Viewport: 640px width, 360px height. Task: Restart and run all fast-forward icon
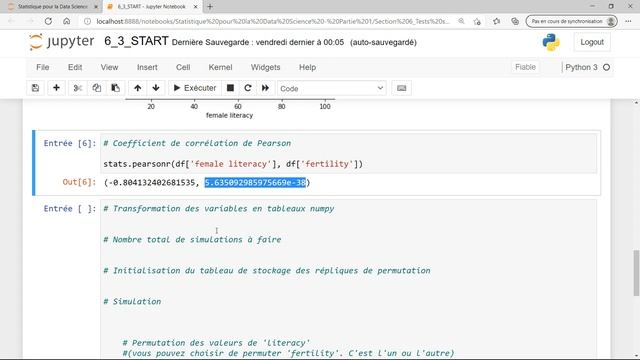[265, 88]
